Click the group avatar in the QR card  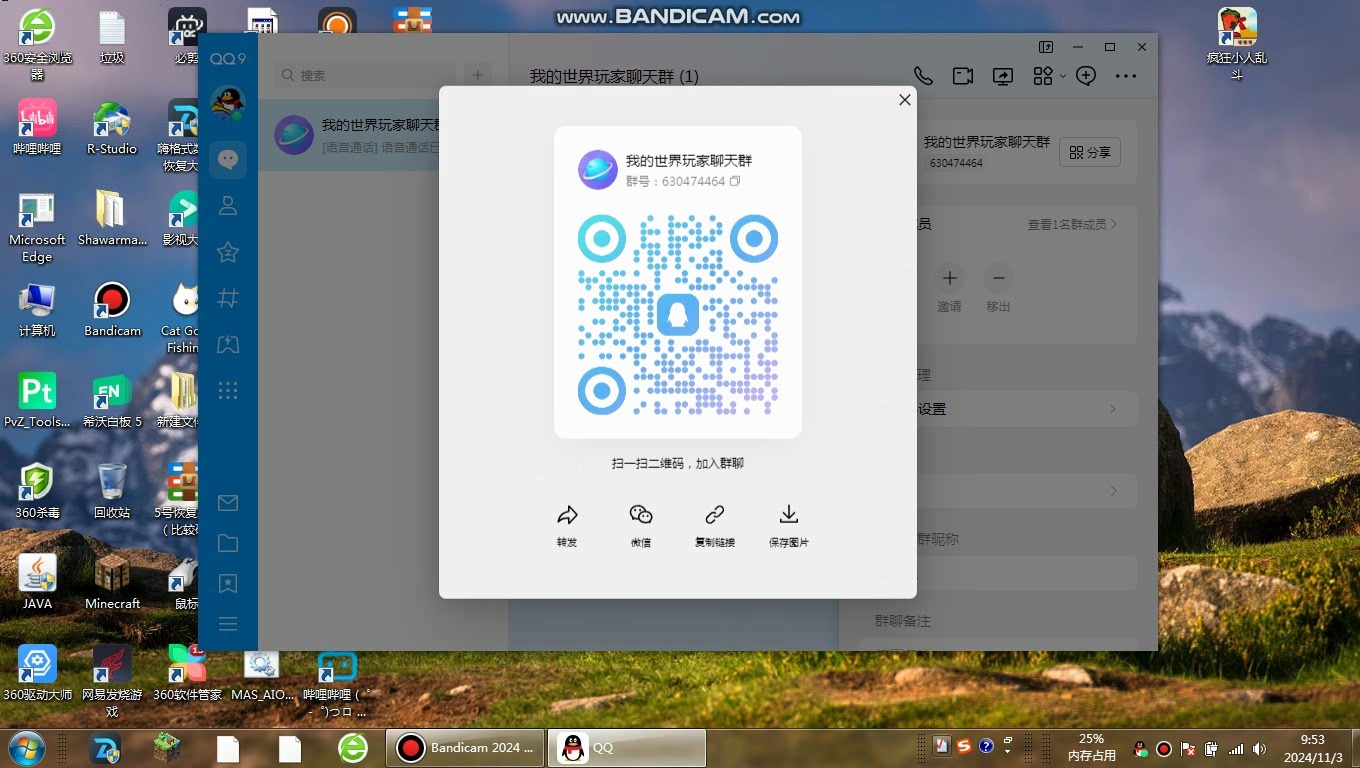point(598,170)
